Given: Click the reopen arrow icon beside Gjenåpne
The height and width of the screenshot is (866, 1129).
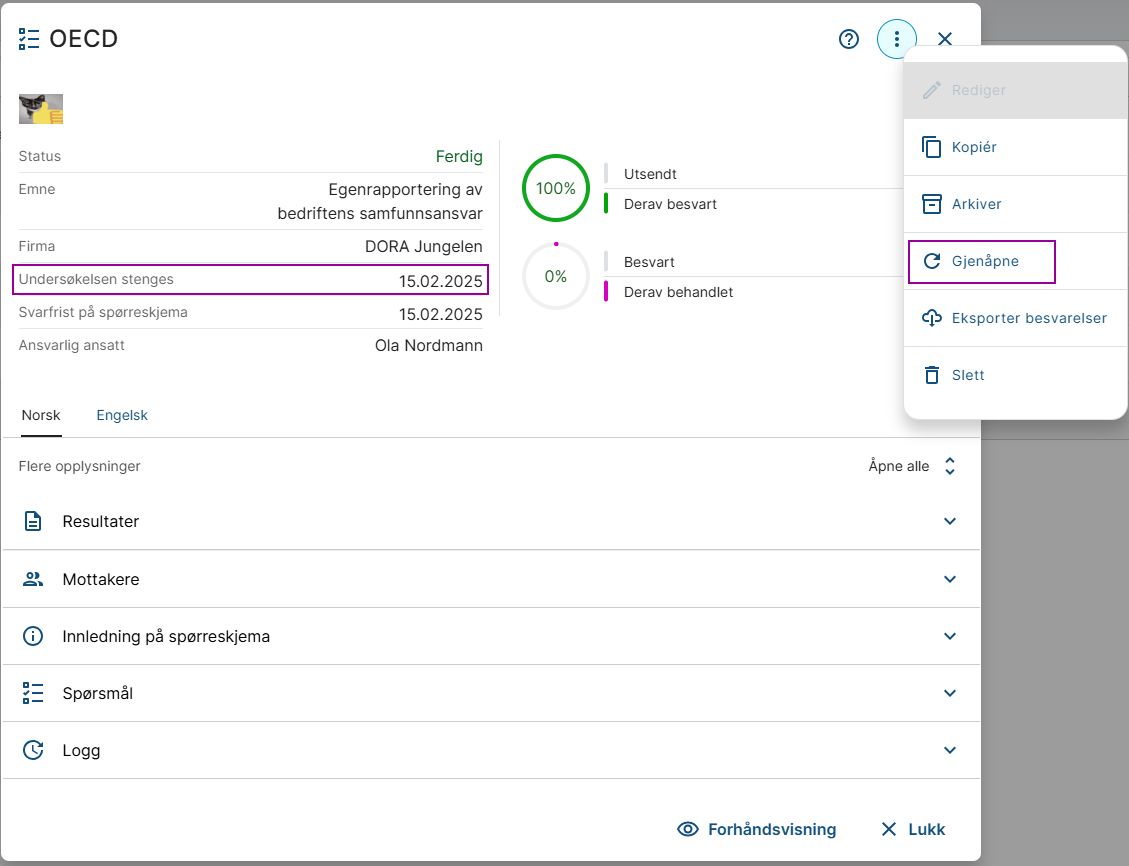Looking at the screenshot, I should [x=932, y=261].
